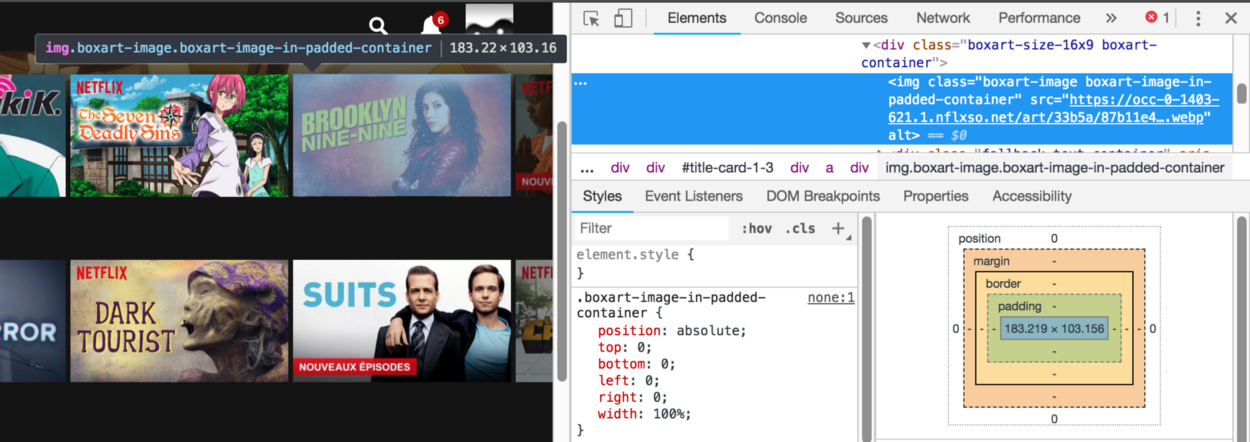
Task: Toggle the device toolbar icon
Action: (623, 18)
